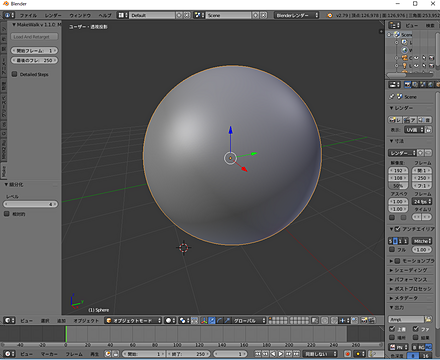Toggle the 3D manipulator widget icon
The width and height of the screenshot is (440, 360).
pos(204,321)
